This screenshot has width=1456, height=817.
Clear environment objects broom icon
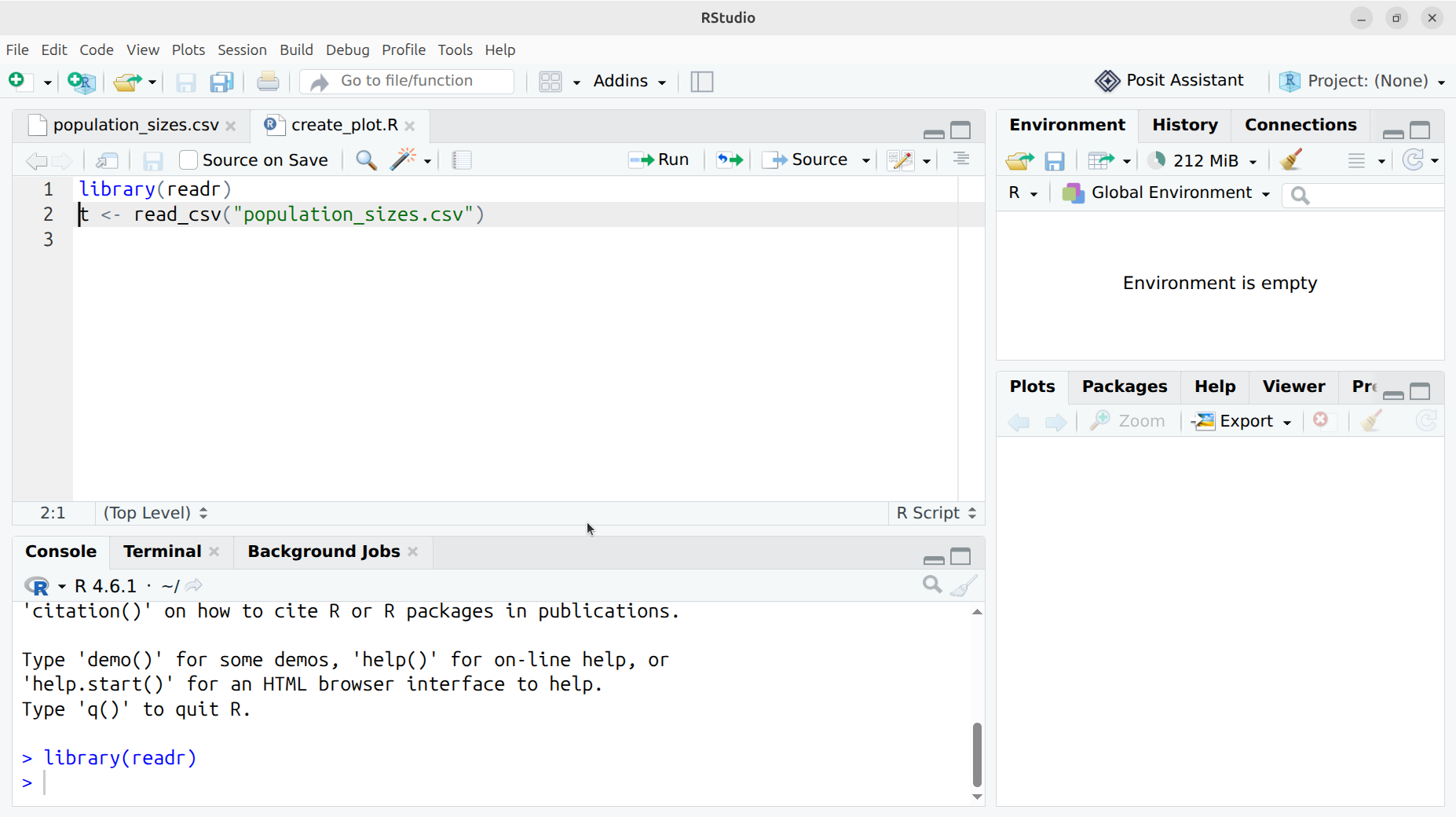point(1291,160)
